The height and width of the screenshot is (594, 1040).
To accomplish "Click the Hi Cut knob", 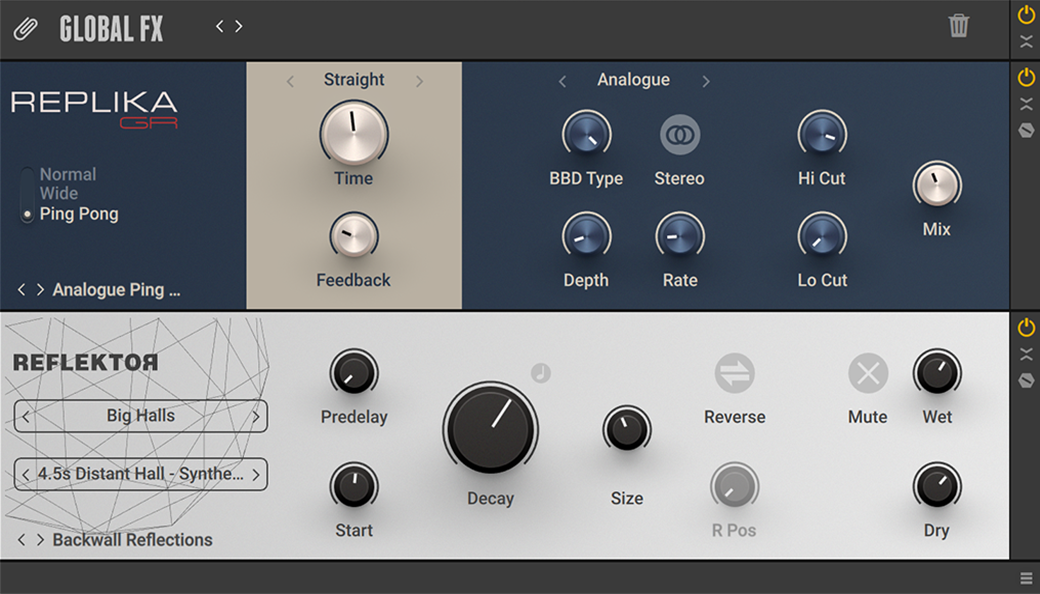I will 822,135.
